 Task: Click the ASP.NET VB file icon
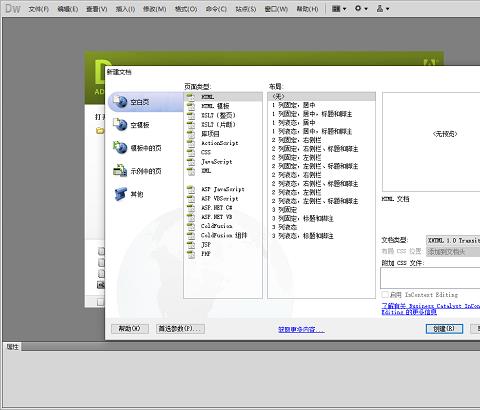coord(191,217)
